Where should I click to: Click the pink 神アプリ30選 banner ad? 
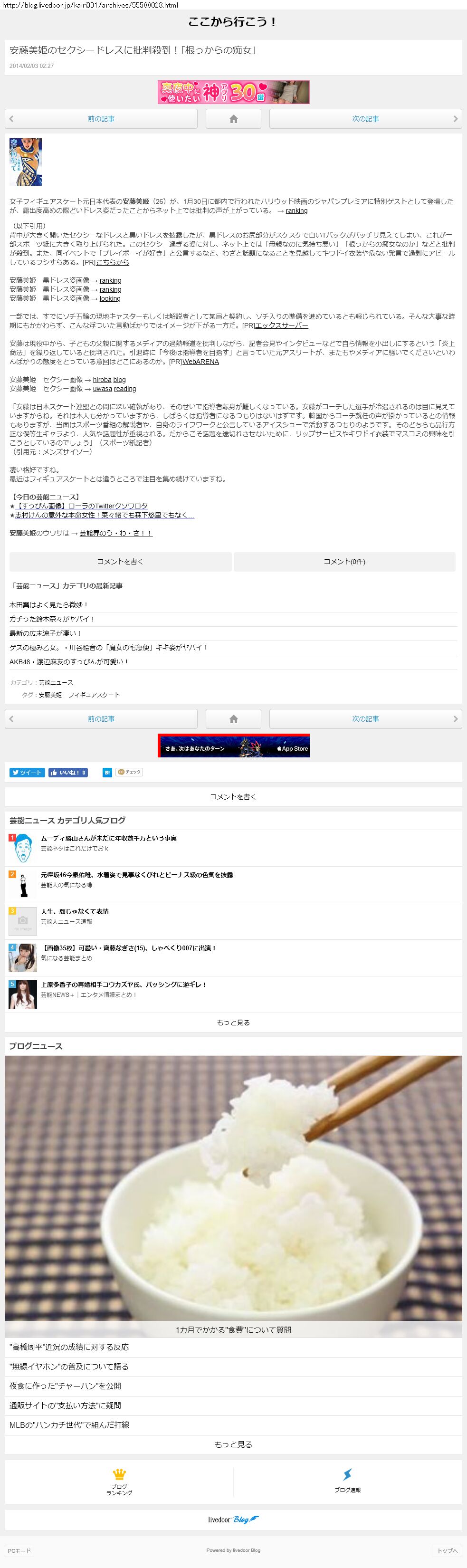(x=233, y=92)
